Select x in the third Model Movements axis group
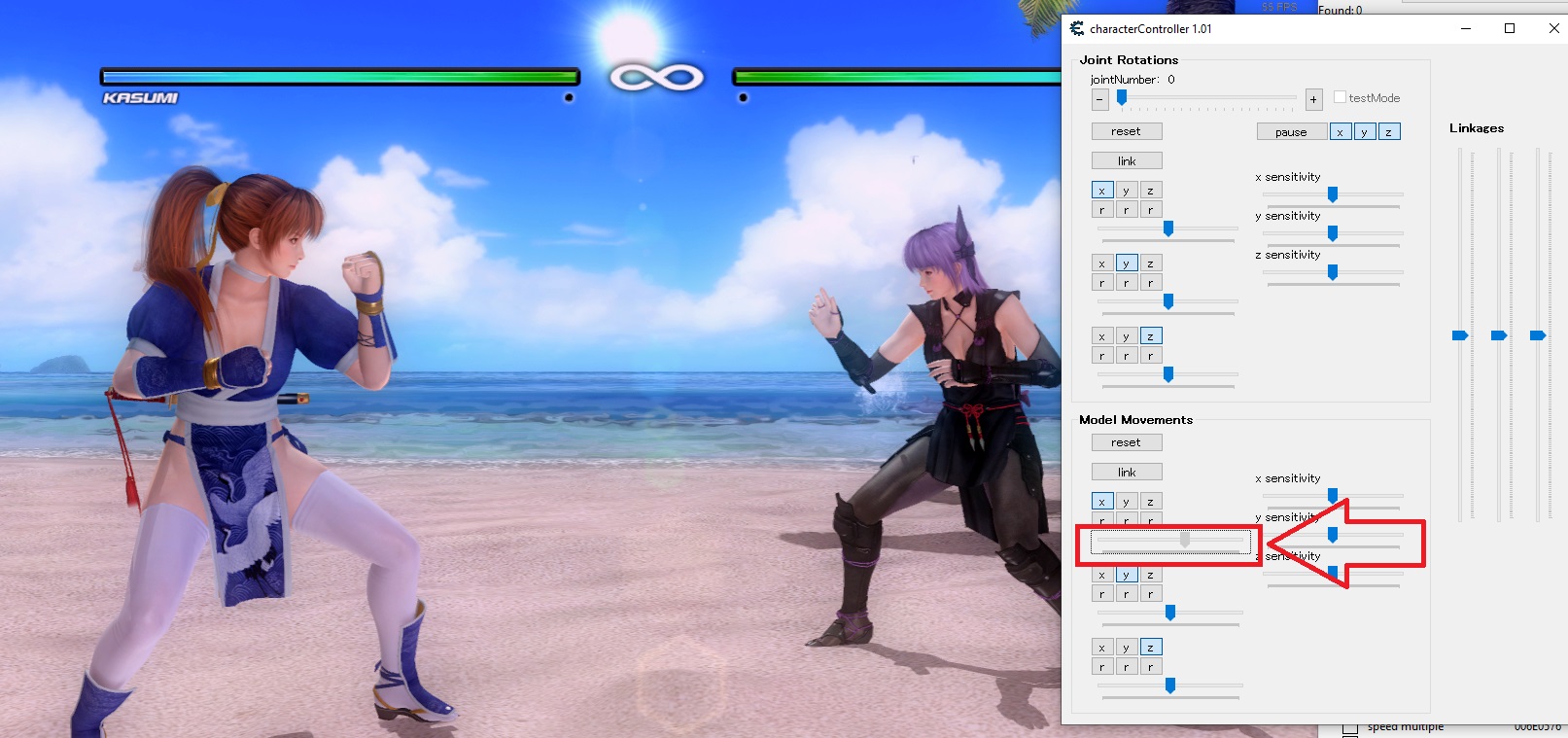Image resolution: width=1568 pixels, height=738 pixels. (1102, 648)
